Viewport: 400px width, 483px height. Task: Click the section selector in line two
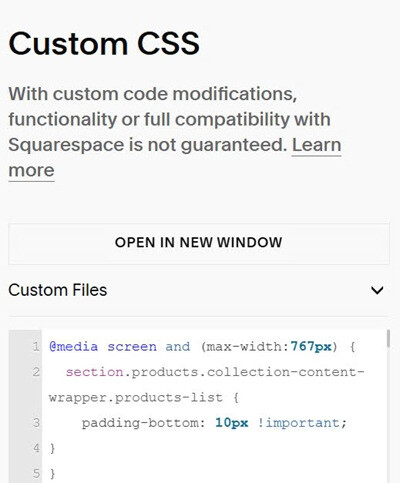[x=94, y=372]
